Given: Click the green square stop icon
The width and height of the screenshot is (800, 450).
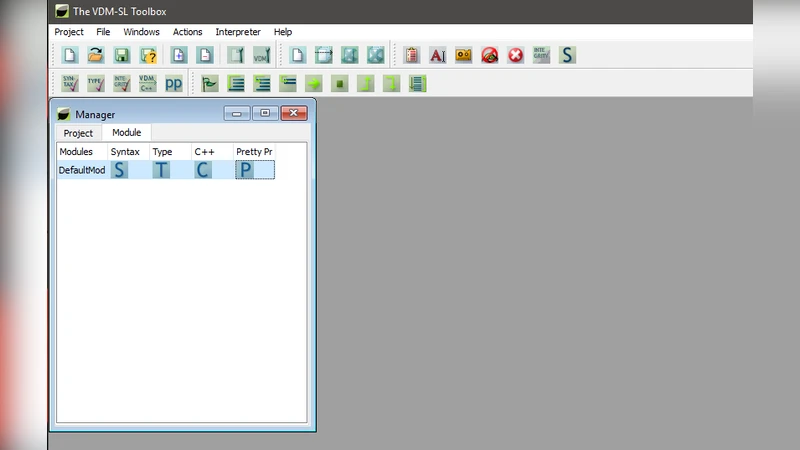Looking at the screenshot, I should [x=339, y=83].
